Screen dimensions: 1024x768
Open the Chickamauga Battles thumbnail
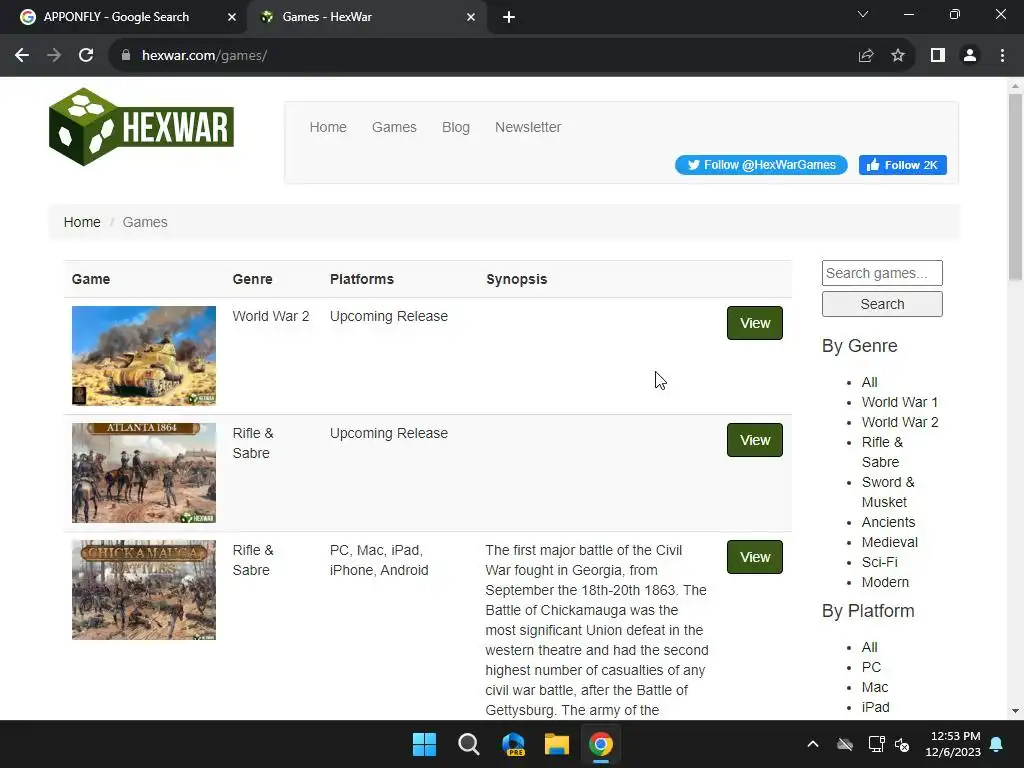pyautogui.click(x=144, y=590)
